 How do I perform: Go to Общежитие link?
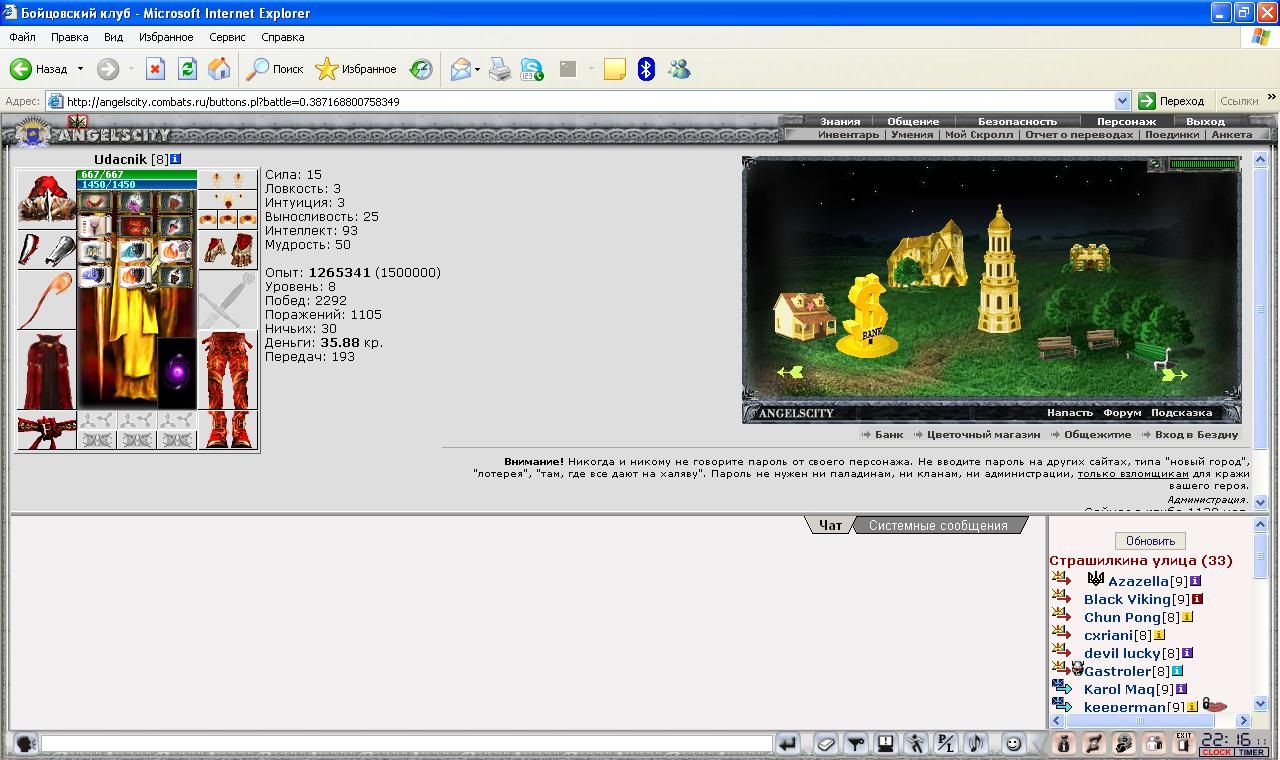pyautogui.click(x=1097, y=435)
